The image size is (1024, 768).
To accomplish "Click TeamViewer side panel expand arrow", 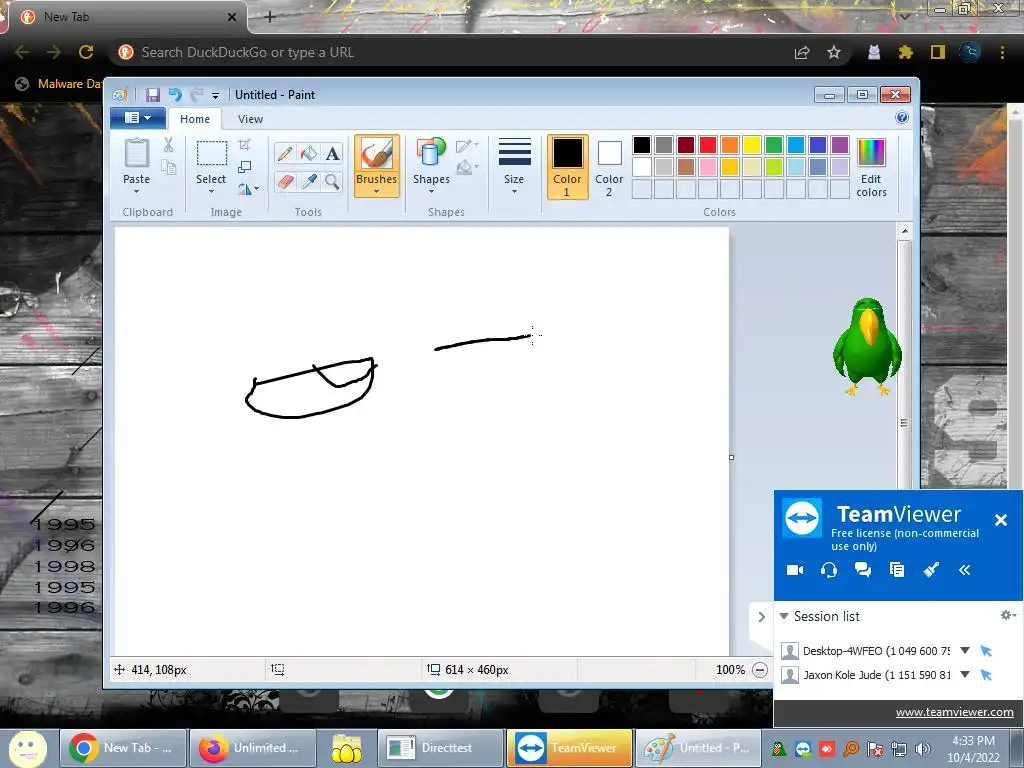I will pyautogui.click(x=761, y=616).
